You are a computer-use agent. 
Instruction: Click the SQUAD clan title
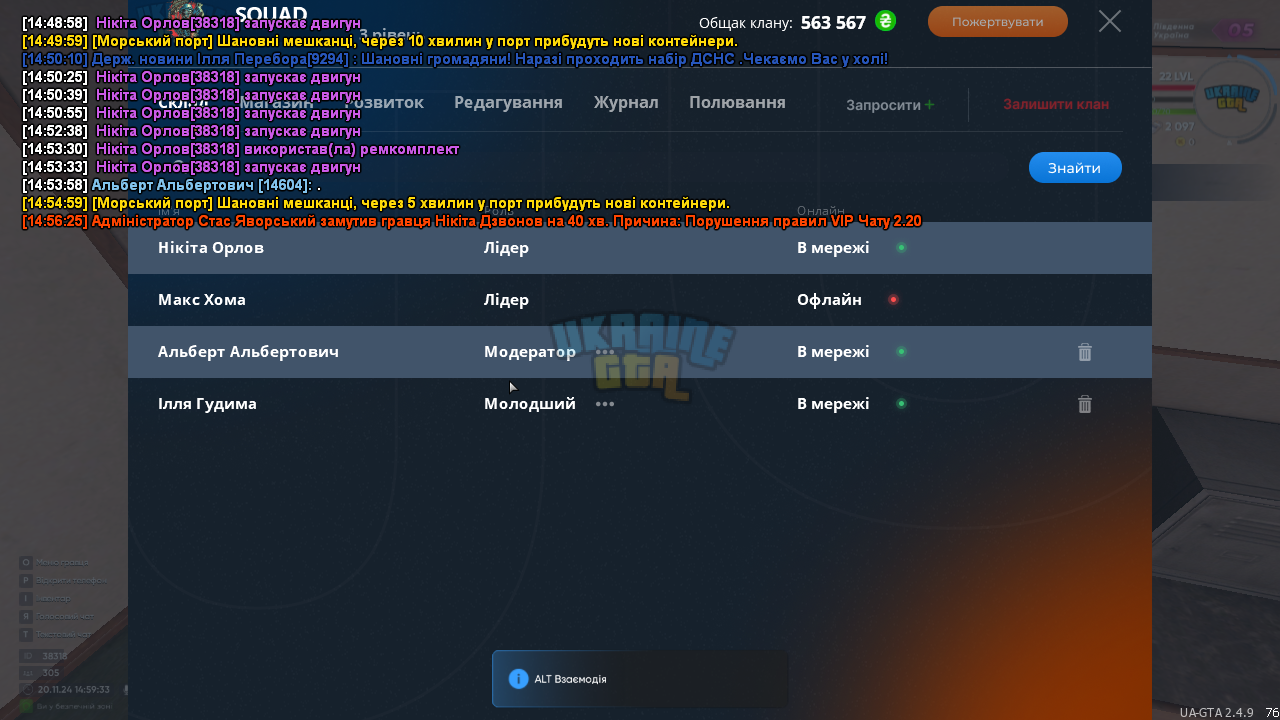pyautogui.click(x=271, y=14)
